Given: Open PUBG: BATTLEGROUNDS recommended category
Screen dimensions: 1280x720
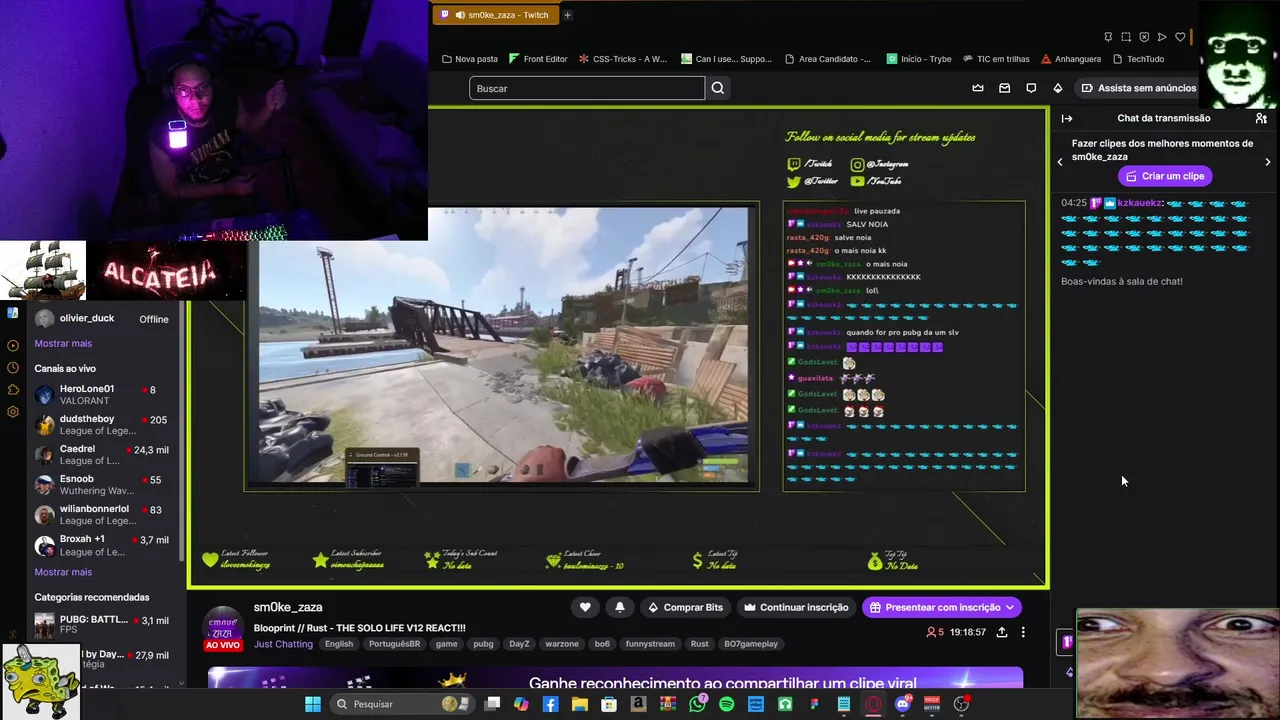Looking at the screenshot, I should tap(104, 625).
